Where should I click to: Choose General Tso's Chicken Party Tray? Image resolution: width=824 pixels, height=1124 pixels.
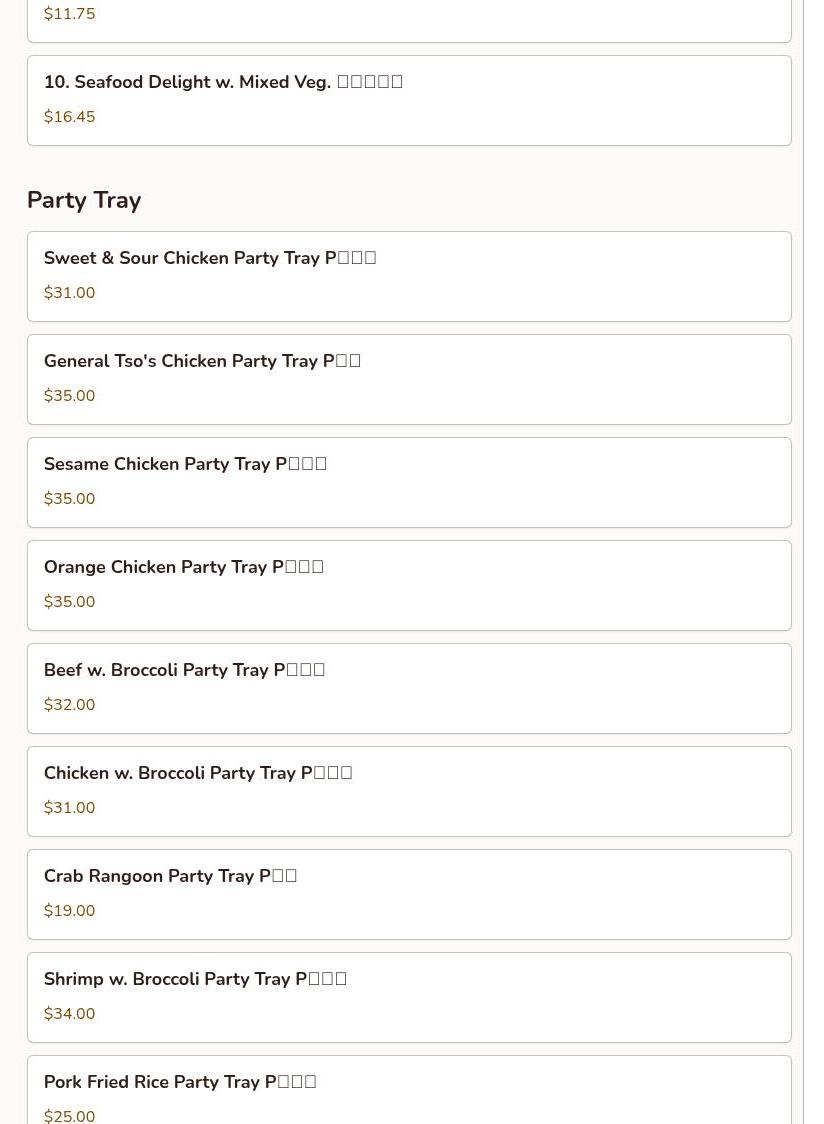pyautogui.click(x=202, y=361)
